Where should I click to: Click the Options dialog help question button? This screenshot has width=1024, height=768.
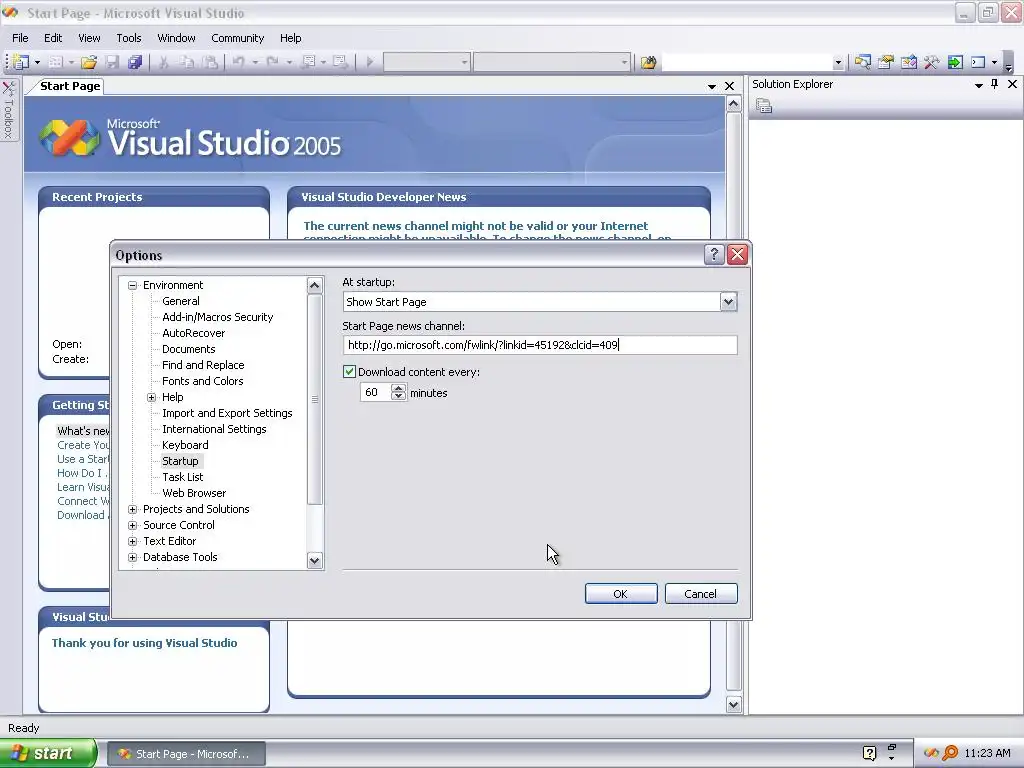point(714,254)
